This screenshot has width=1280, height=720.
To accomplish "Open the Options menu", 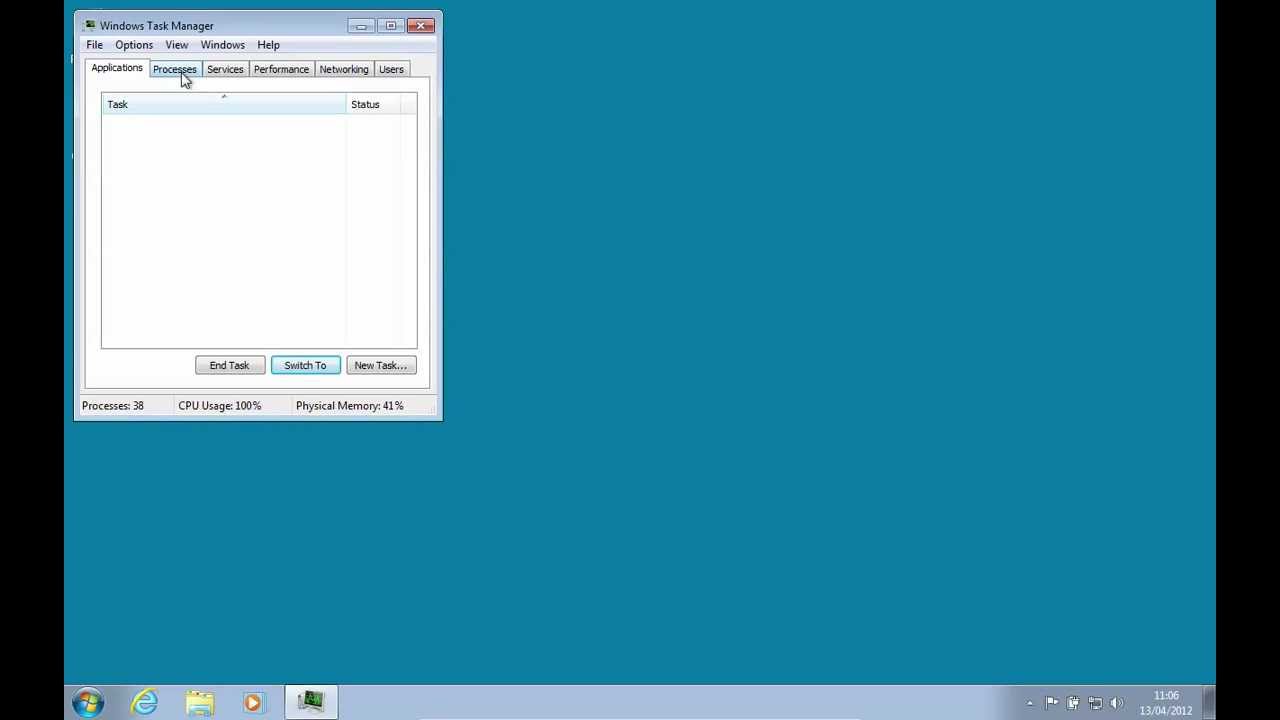I will (x=134, y=45).
